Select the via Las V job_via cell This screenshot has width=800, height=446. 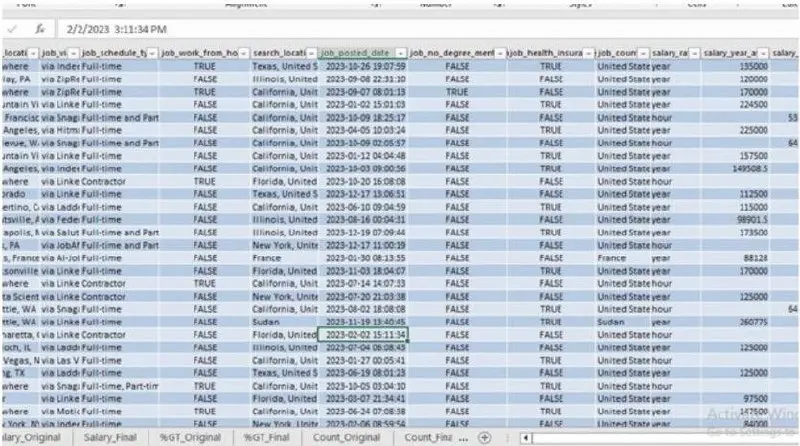[60, 360]
